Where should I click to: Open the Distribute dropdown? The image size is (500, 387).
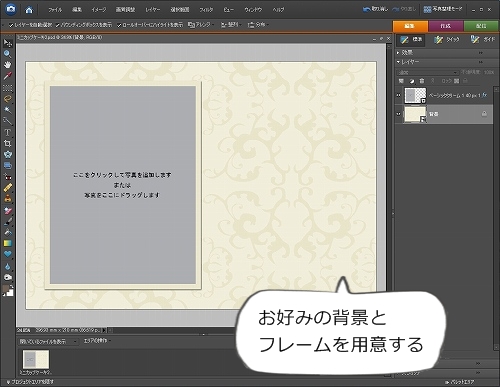258,25
